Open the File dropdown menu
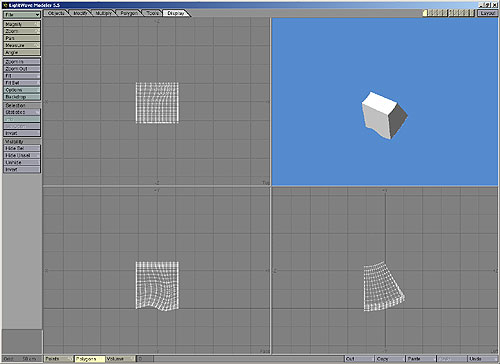The height and width of the screenshot is (364, 500). pyautogui.click(x=22, y=15)
